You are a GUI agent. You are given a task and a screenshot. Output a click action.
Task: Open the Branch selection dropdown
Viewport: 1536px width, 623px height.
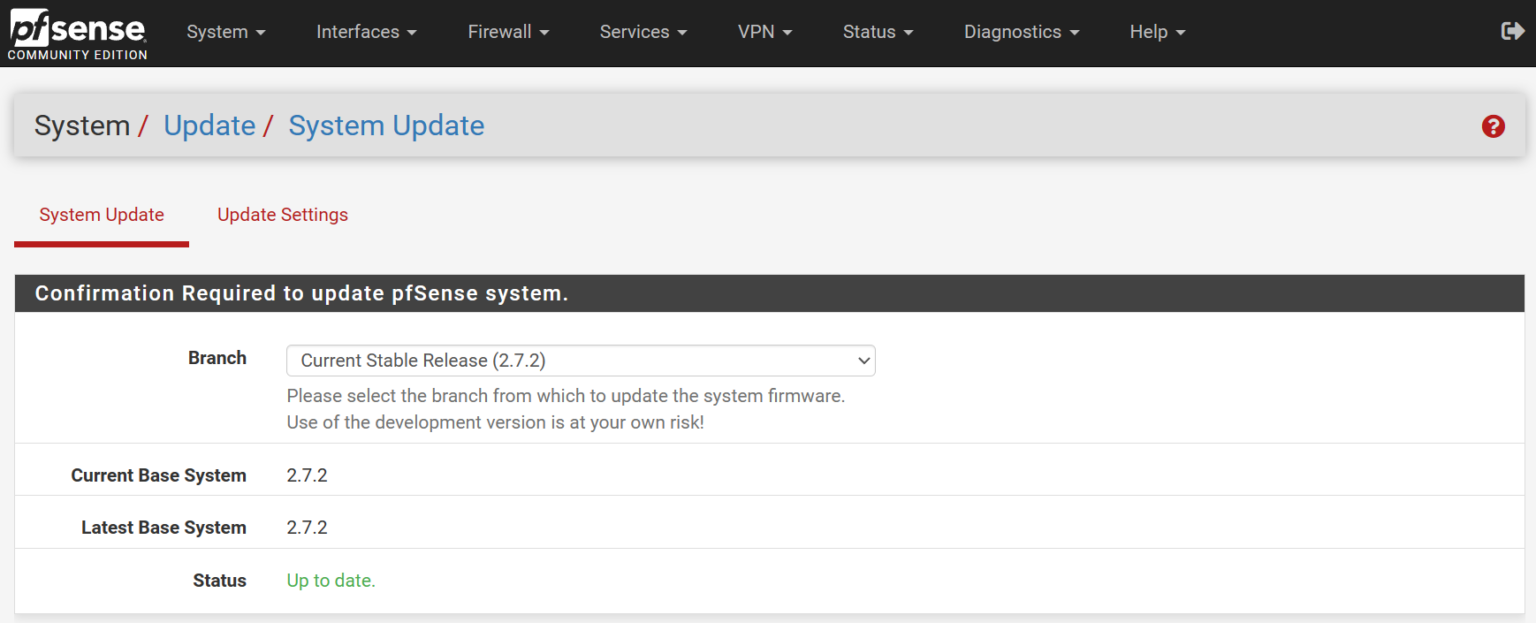(580, 360)
